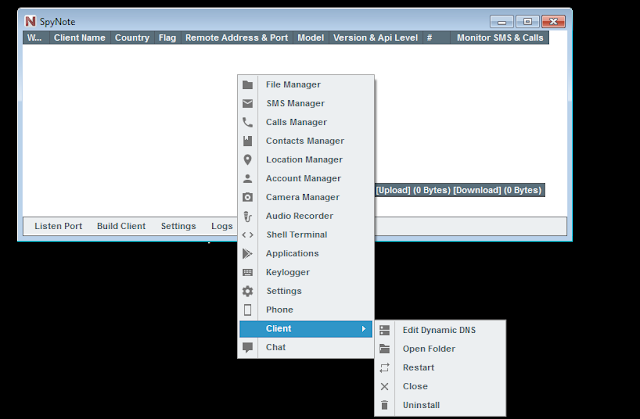
Task: Click the Contacts Manager book icon
Action: coord(247,141)
